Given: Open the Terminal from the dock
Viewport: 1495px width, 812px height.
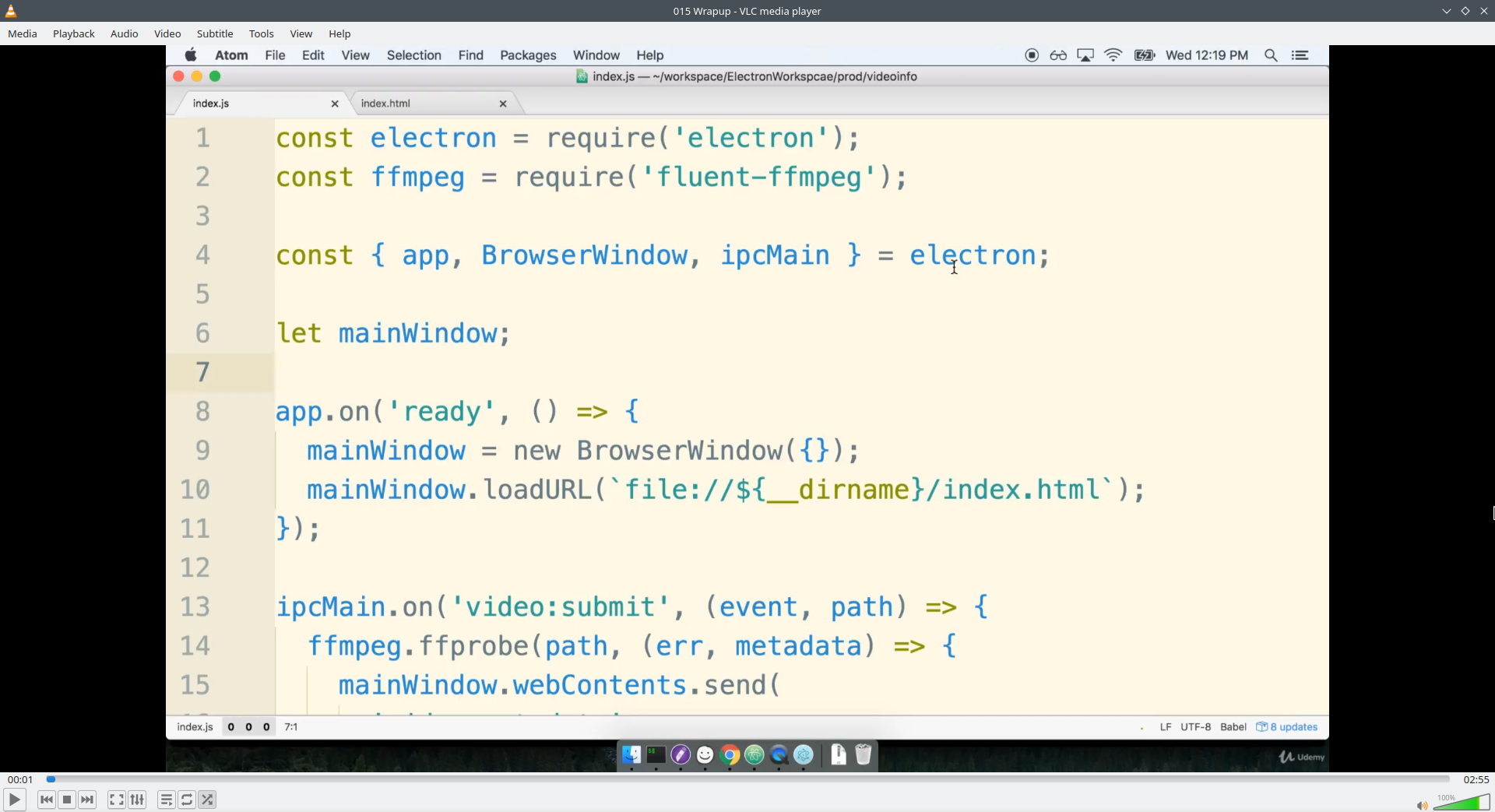Looking at the screenshot, I should click(x=656, y=755).
